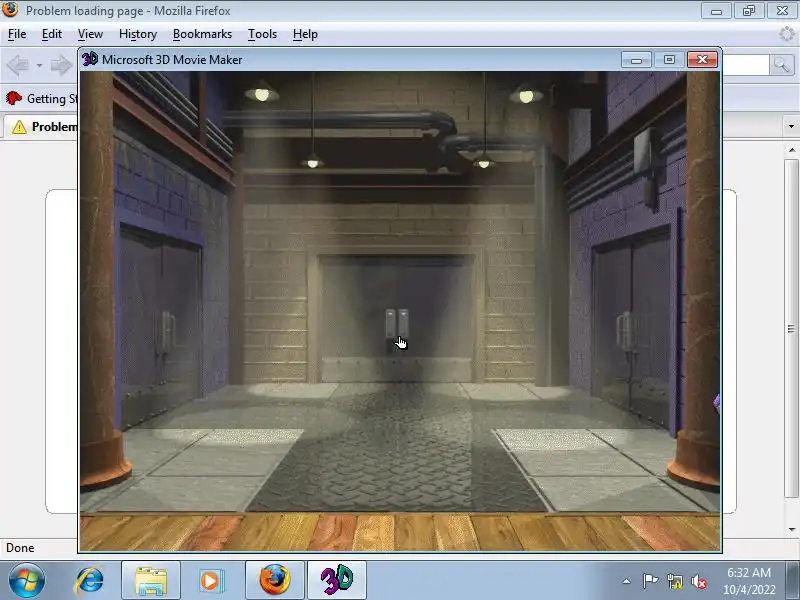Open Windows Media Player from taskbar
This screenshot has height=600, width=800.
210,581
